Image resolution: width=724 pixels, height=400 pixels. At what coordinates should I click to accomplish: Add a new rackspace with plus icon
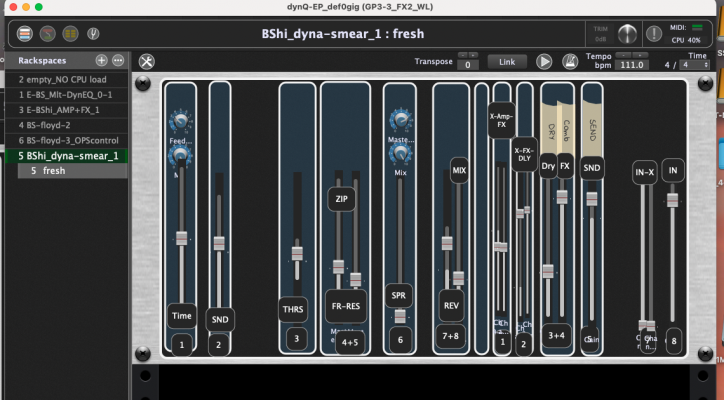pyautogui.click(x=102, y=61)
